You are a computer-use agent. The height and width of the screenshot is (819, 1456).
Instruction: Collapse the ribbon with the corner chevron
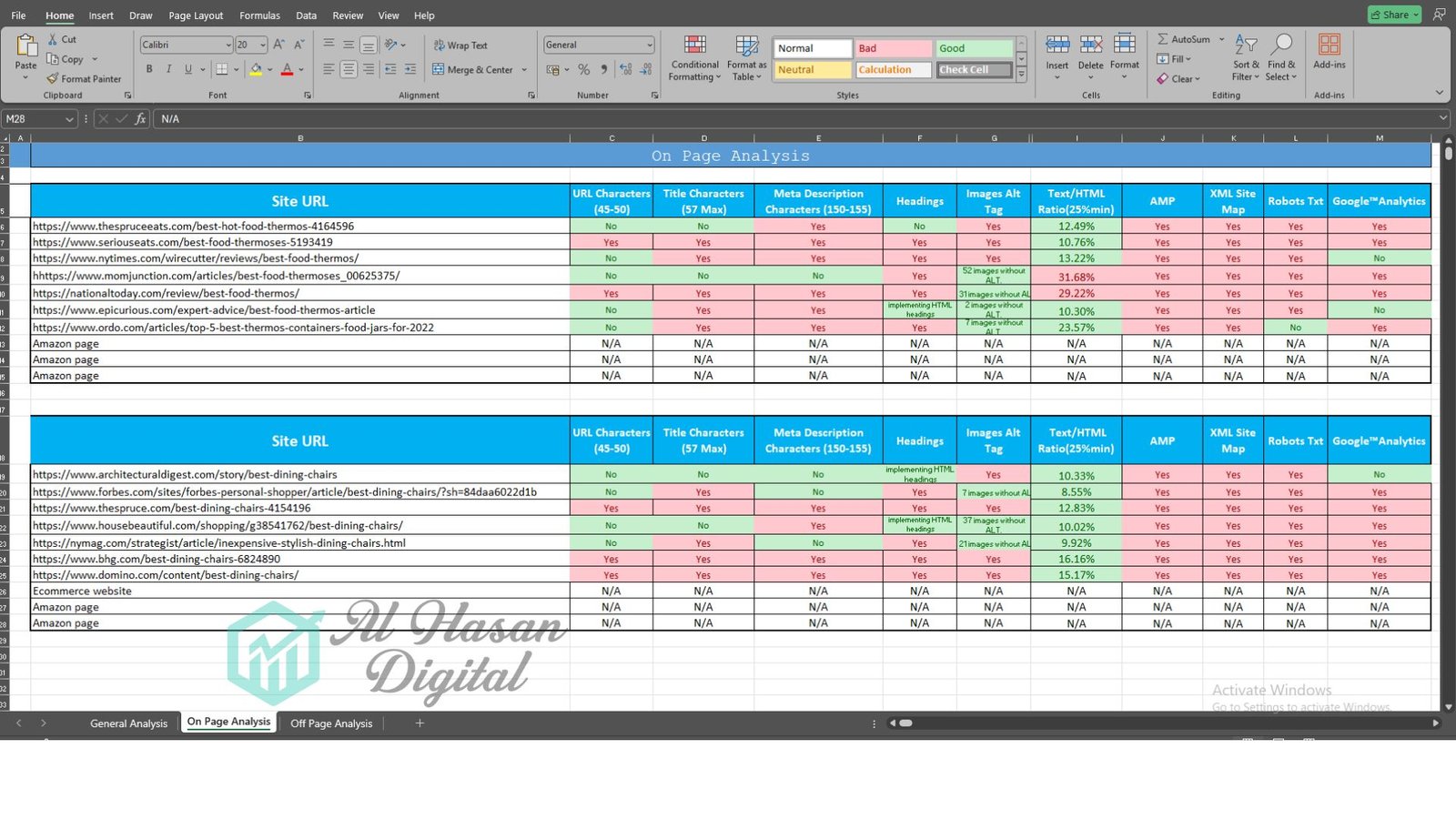[1440, 93]
